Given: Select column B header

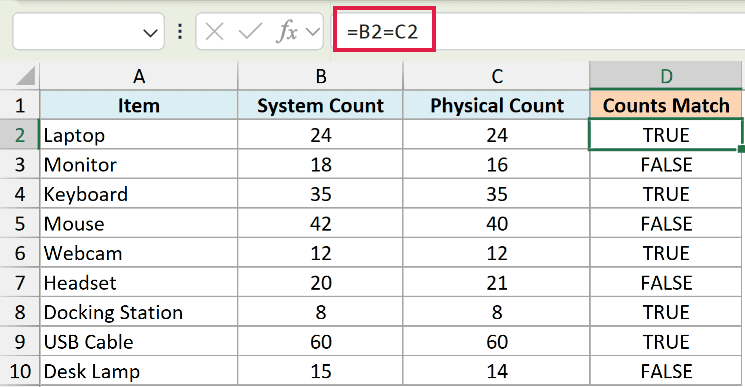Looking at the screenshot, I should point(320,76).
